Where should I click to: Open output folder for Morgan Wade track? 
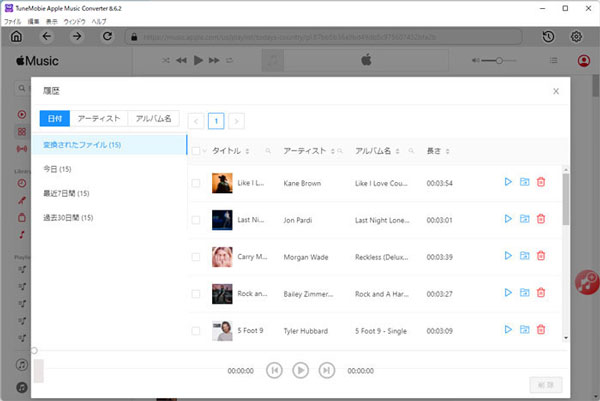tap(525, 256)
